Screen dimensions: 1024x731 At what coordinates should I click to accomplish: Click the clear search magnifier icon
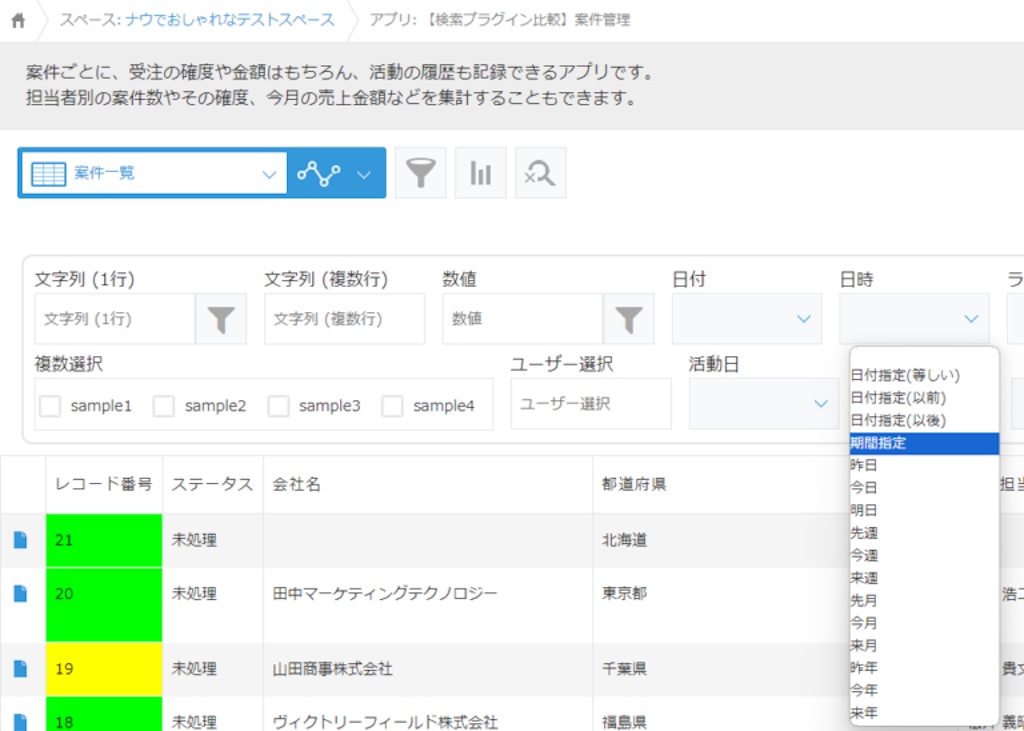pos(541,173)
